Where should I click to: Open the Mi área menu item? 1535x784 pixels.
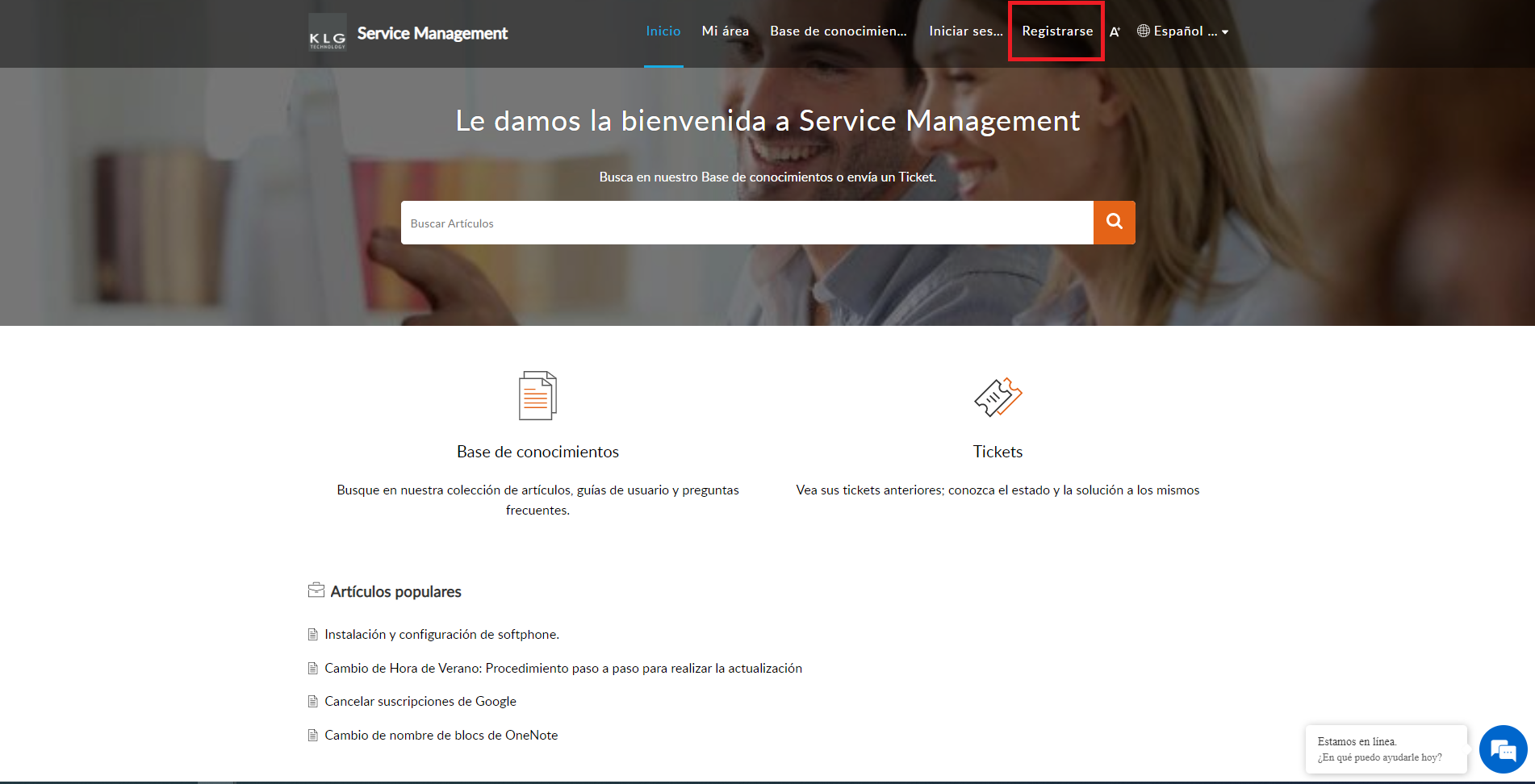726,31
